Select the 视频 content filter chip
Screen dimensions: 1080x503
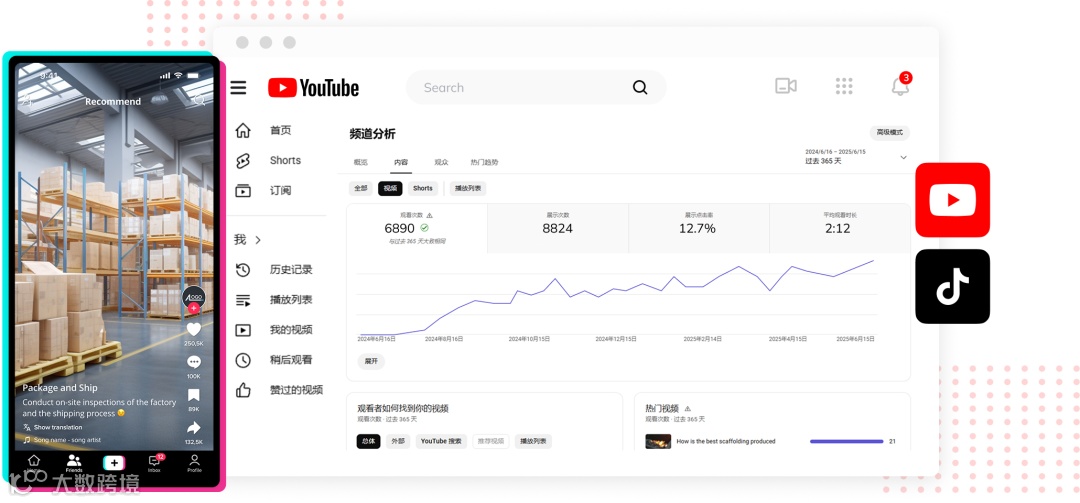(391, 188)
